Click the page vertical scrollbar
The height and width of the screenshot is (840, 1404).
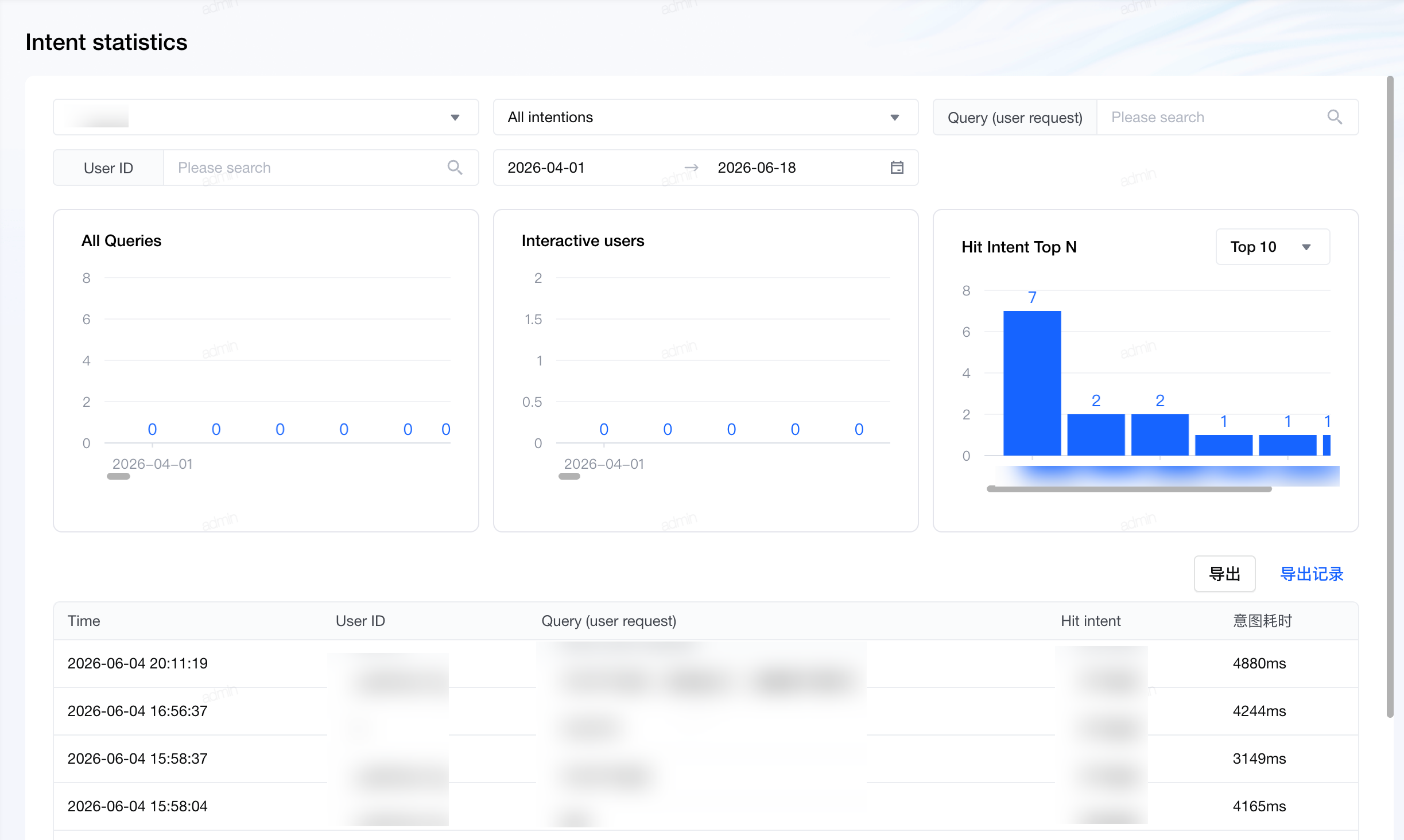tap(1390, 396)
